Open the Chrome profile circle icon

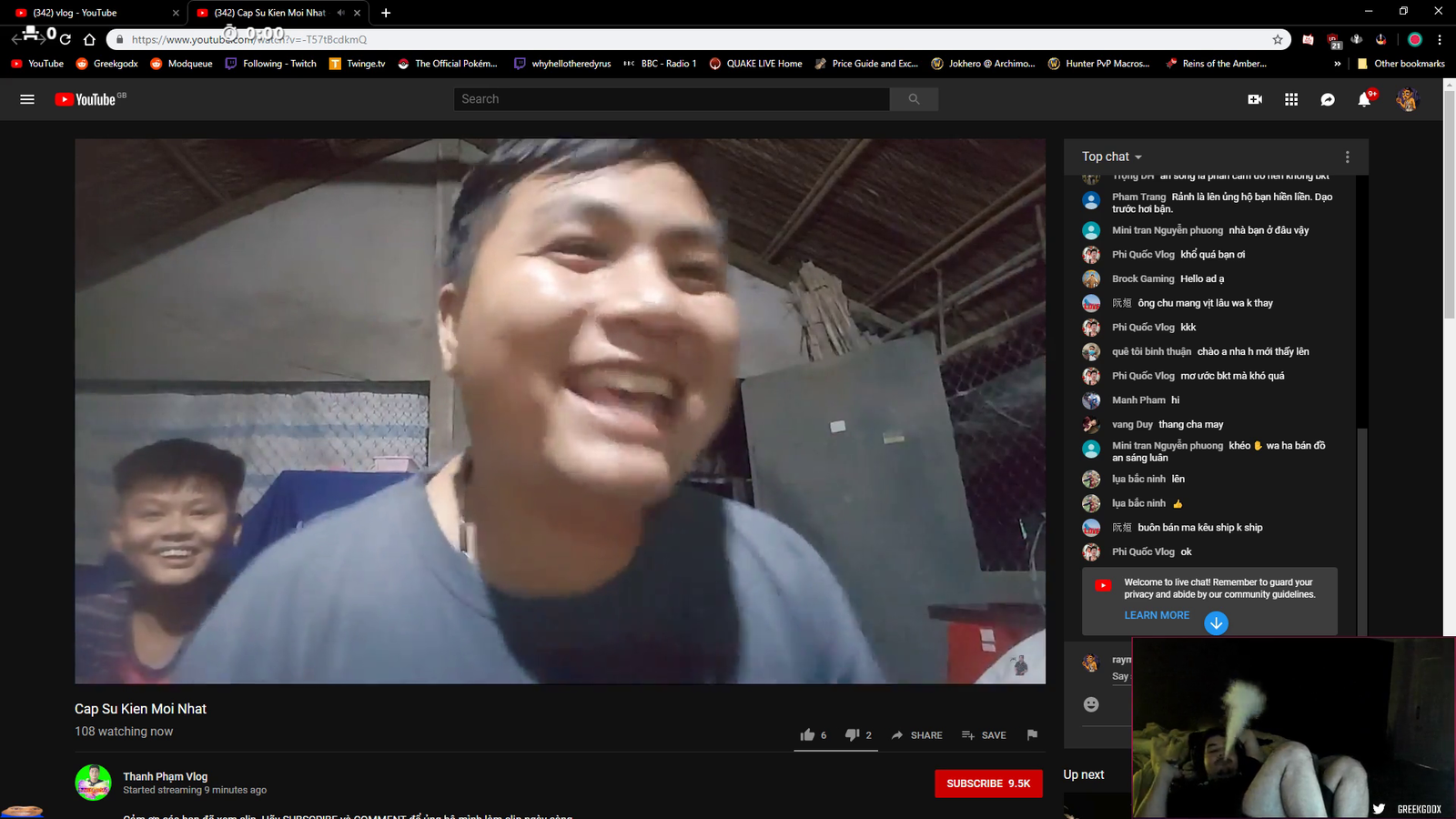pos(1414,39)
